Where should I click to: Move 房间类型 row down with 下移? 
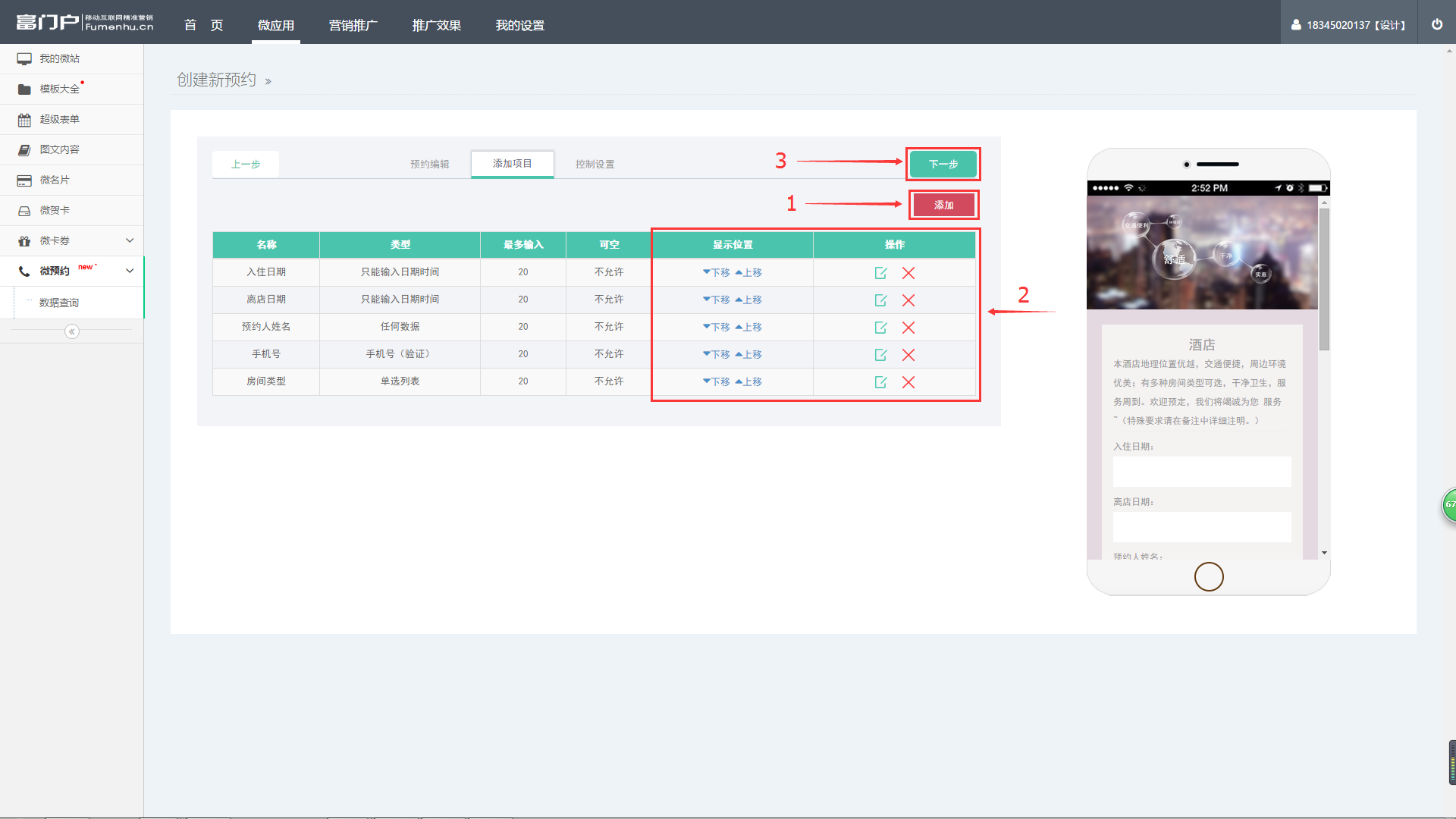pyautogui.click(x=716, y=381)
